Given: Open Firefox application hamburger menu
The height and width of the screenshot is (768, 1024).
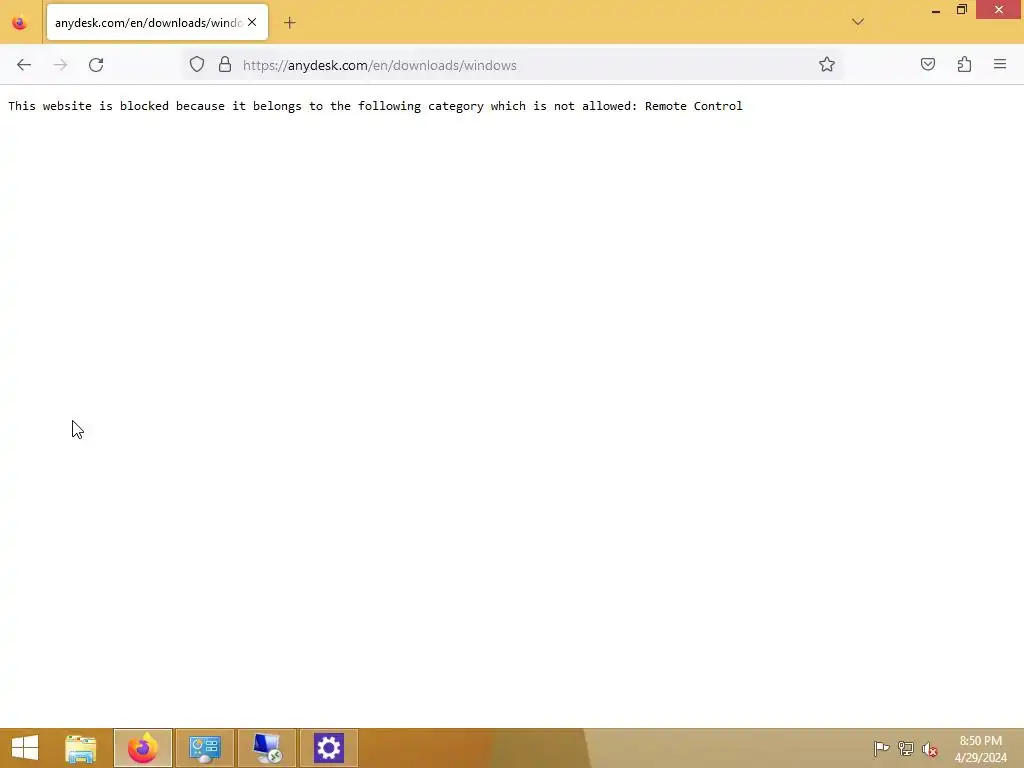Looking at the screenshot, I should tap(1000, 64).
